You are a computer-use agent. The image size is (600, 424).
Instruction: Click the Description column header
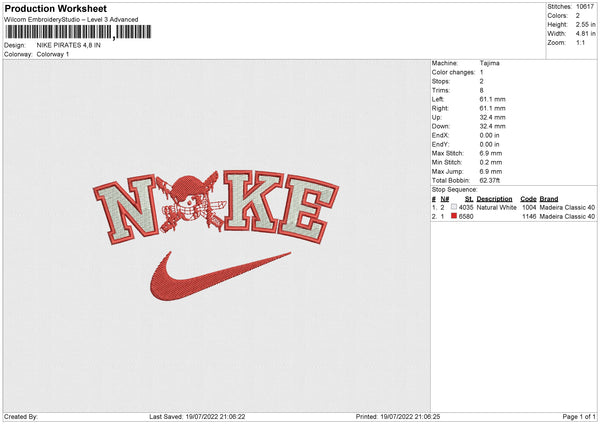[x=494, y=199]
